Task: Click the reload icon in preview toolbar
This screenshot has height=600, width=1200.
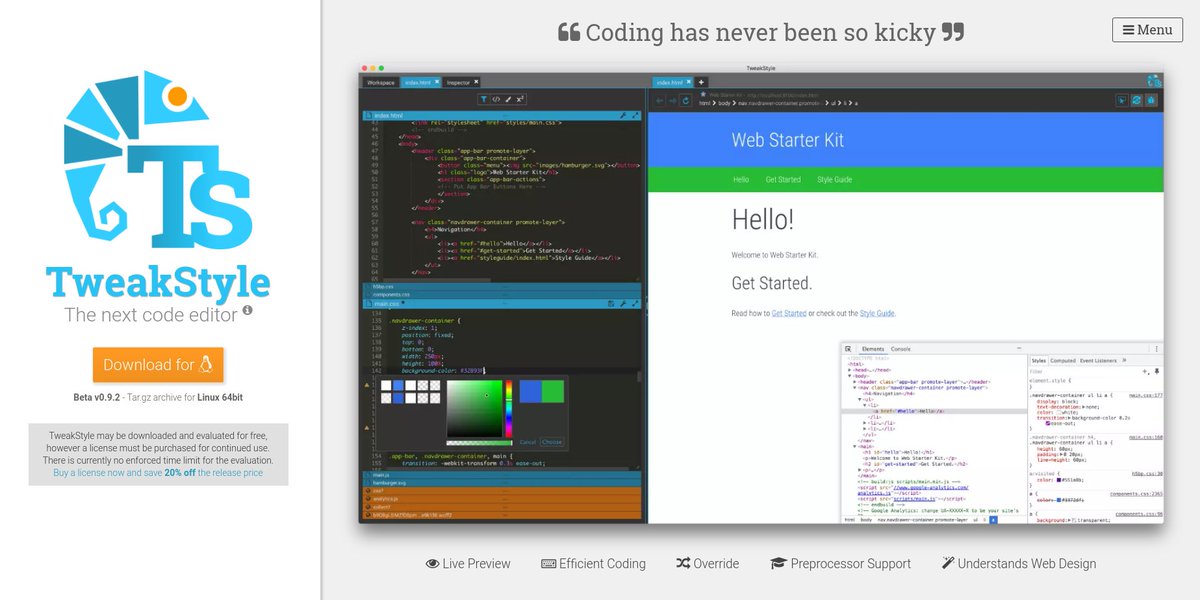Action: [x=686, y=101]
